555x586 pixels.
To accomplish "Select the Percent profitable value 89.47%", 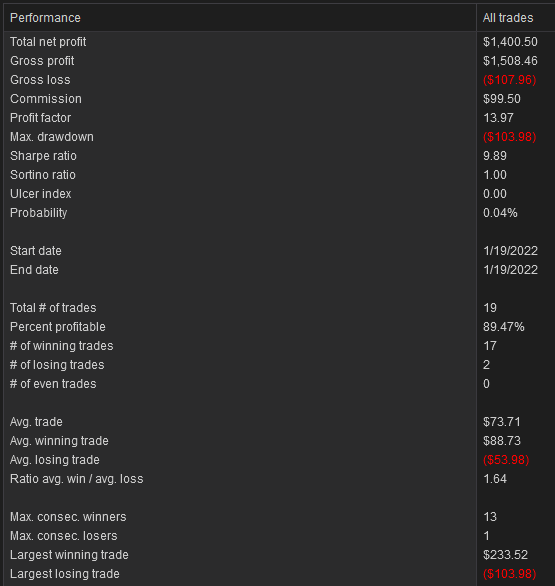I will tap(503, 327).
